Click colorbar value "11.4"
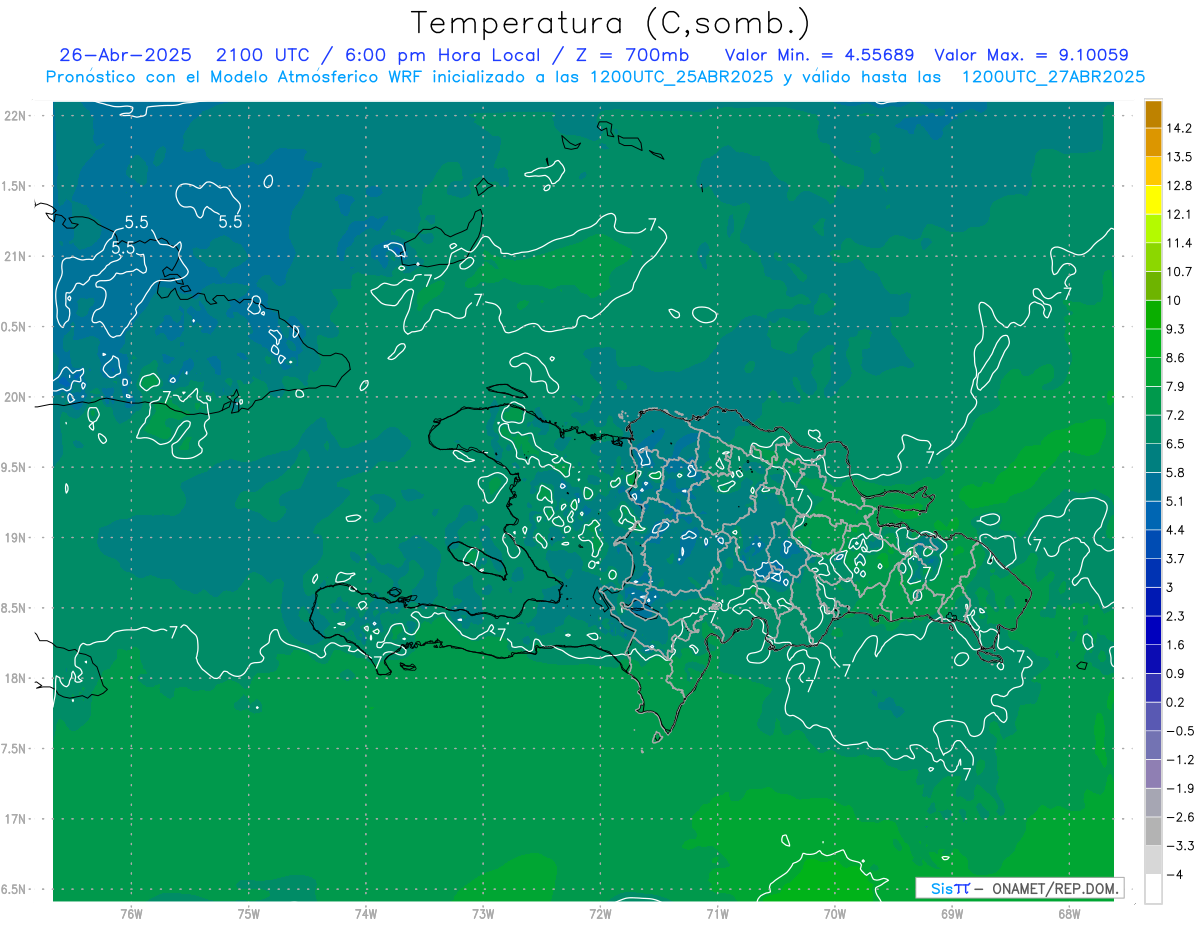Screen dimensions: 1200x927 coord(1179,243)
